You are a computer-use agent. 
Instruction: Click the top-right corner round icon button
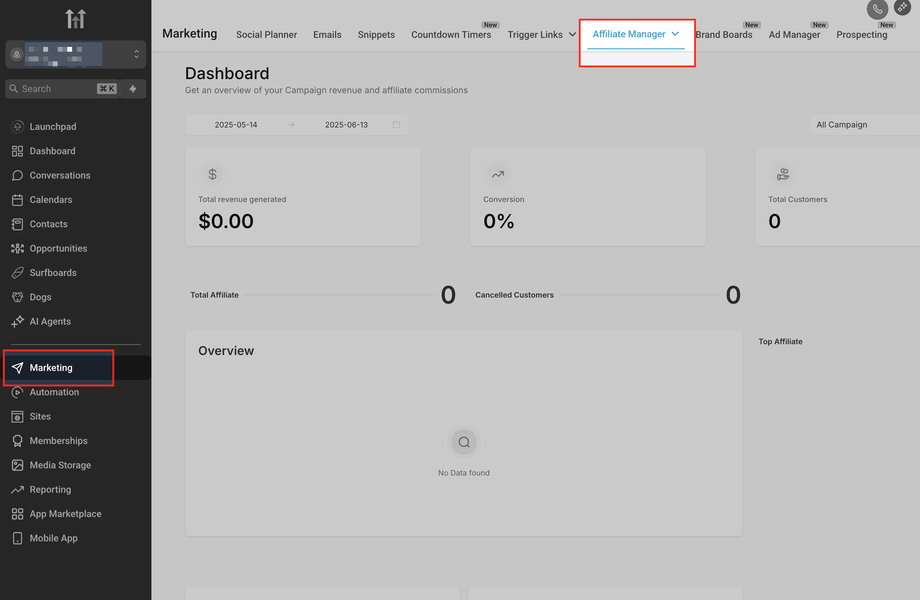902,7
